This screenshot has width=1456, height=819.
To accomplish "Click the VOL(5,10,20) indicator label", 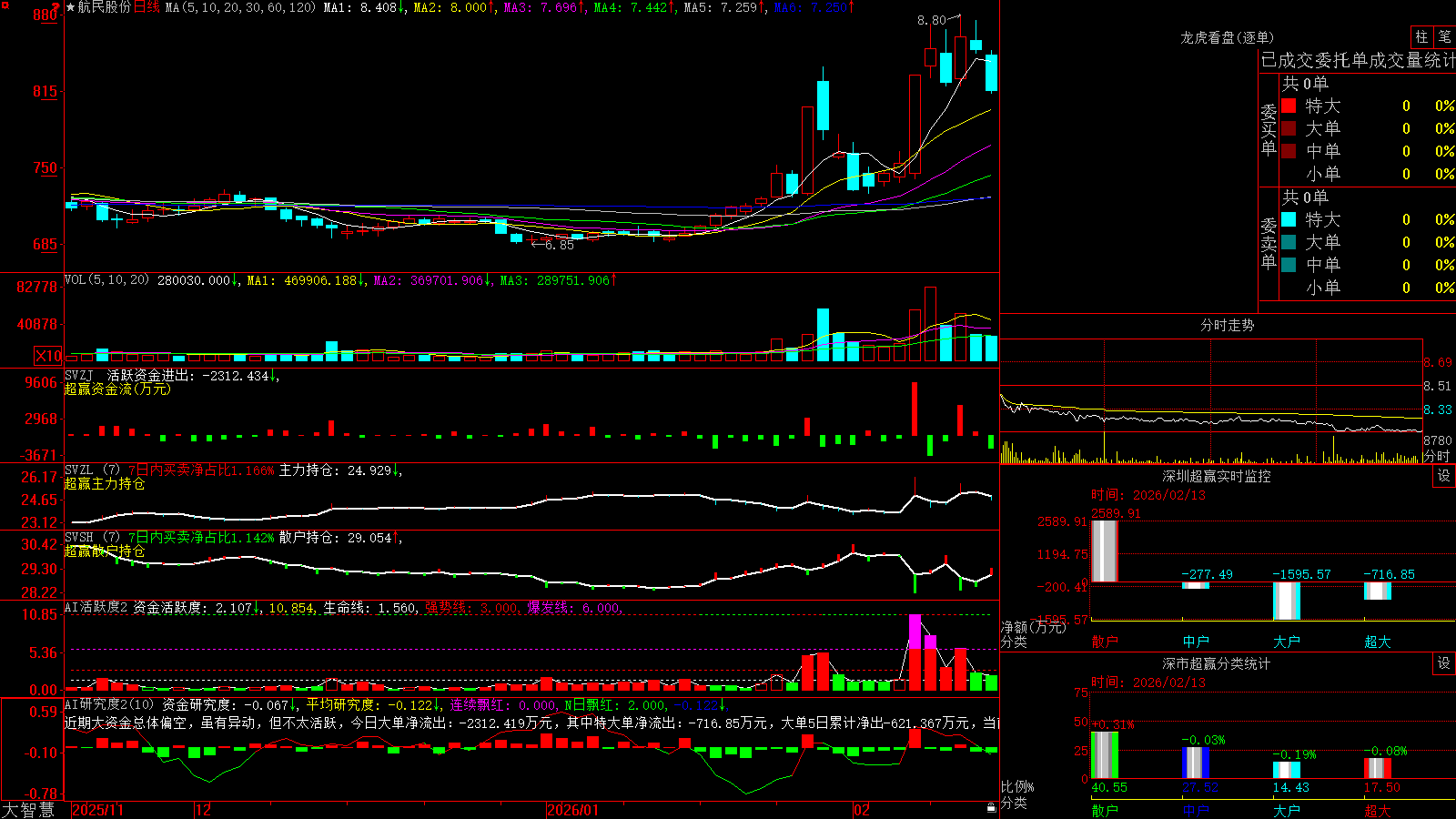I will click(x=106, y=279).
